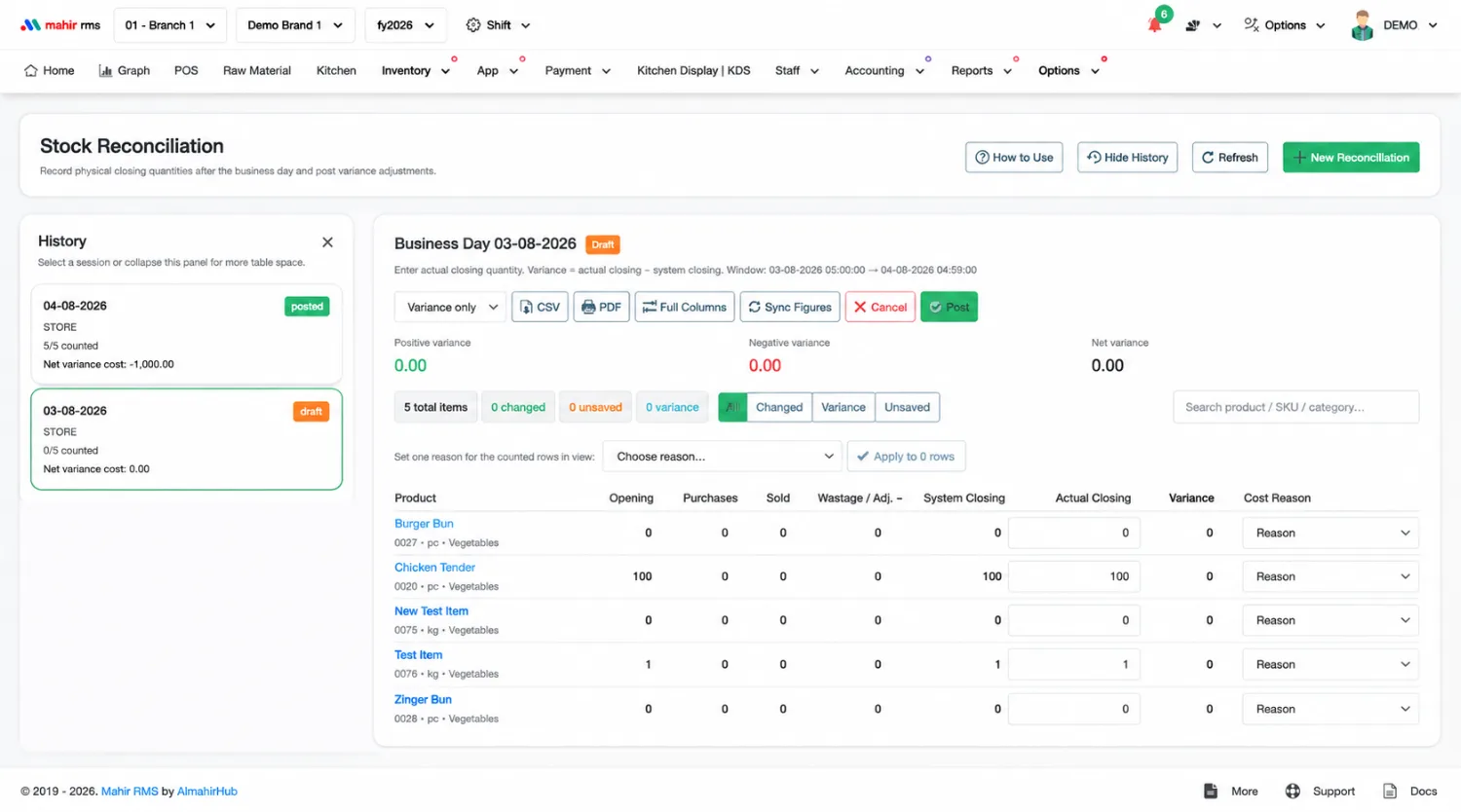Sync Figures for this business day
The width and height of the screenshot is (1461, 812).
coord(790,307)
